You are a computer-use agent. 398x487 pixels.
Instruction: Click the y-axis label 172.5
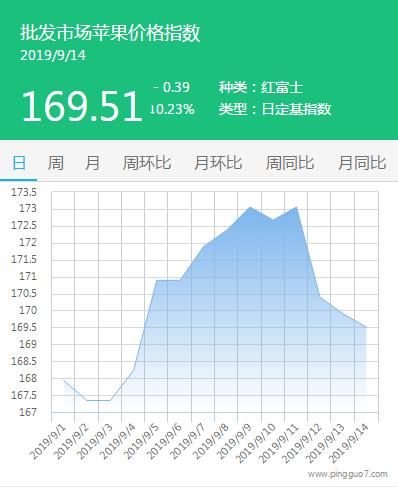[x=24, y=225]
